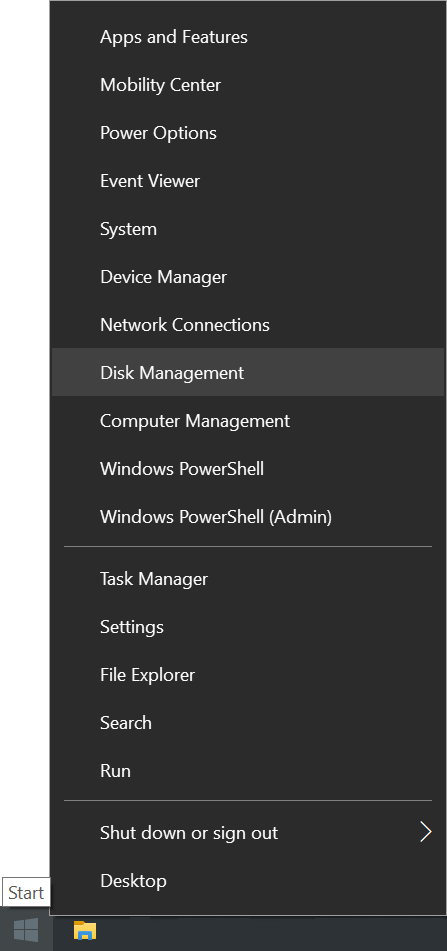Open the highlighted Disk Management entry
Image resolution: width=447 pixels, height=951 pixels.
(x=248, y=372)
